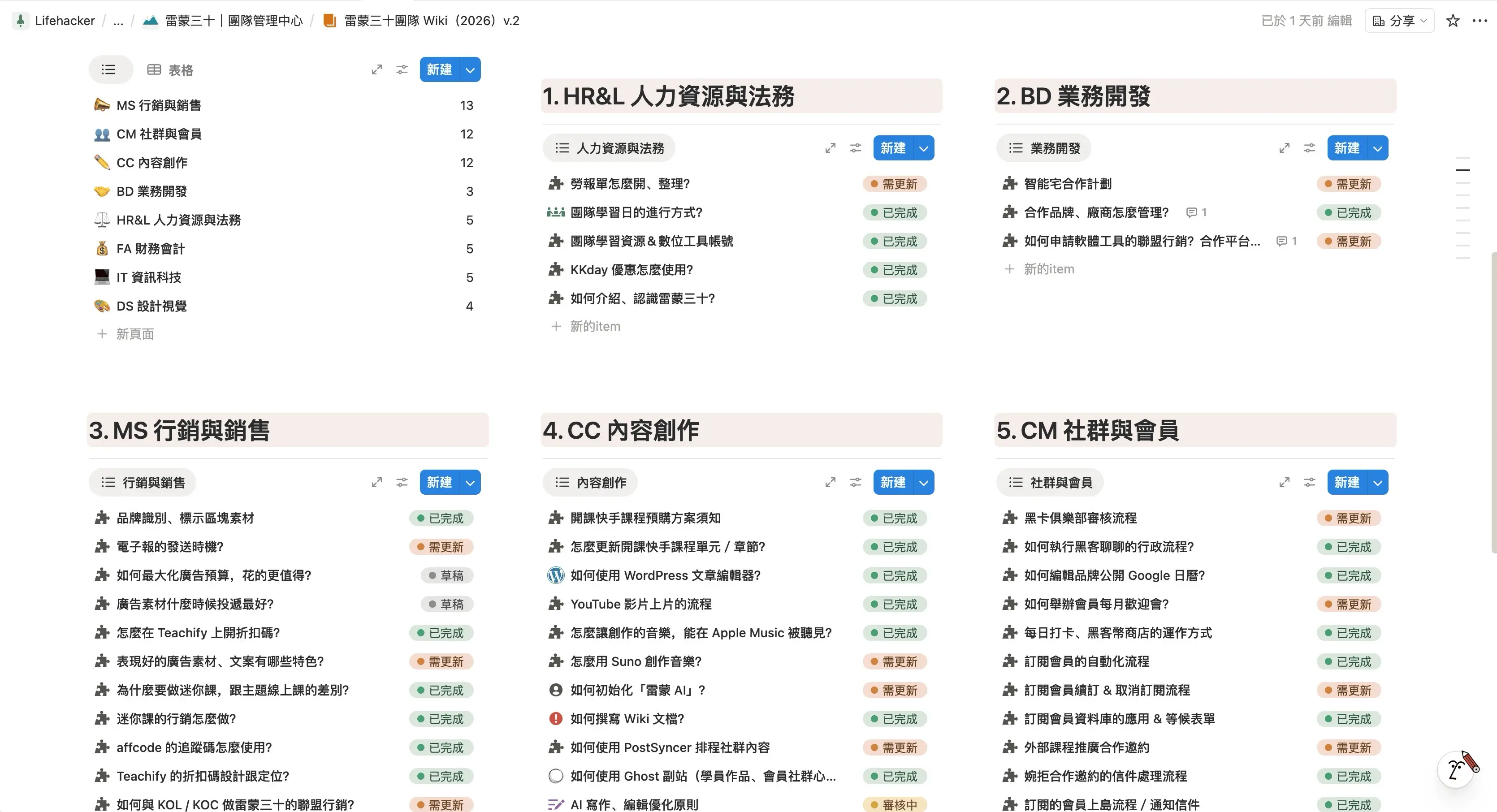
Task: Open view settings for the 內容創作 list
Action: pos(855,482)
